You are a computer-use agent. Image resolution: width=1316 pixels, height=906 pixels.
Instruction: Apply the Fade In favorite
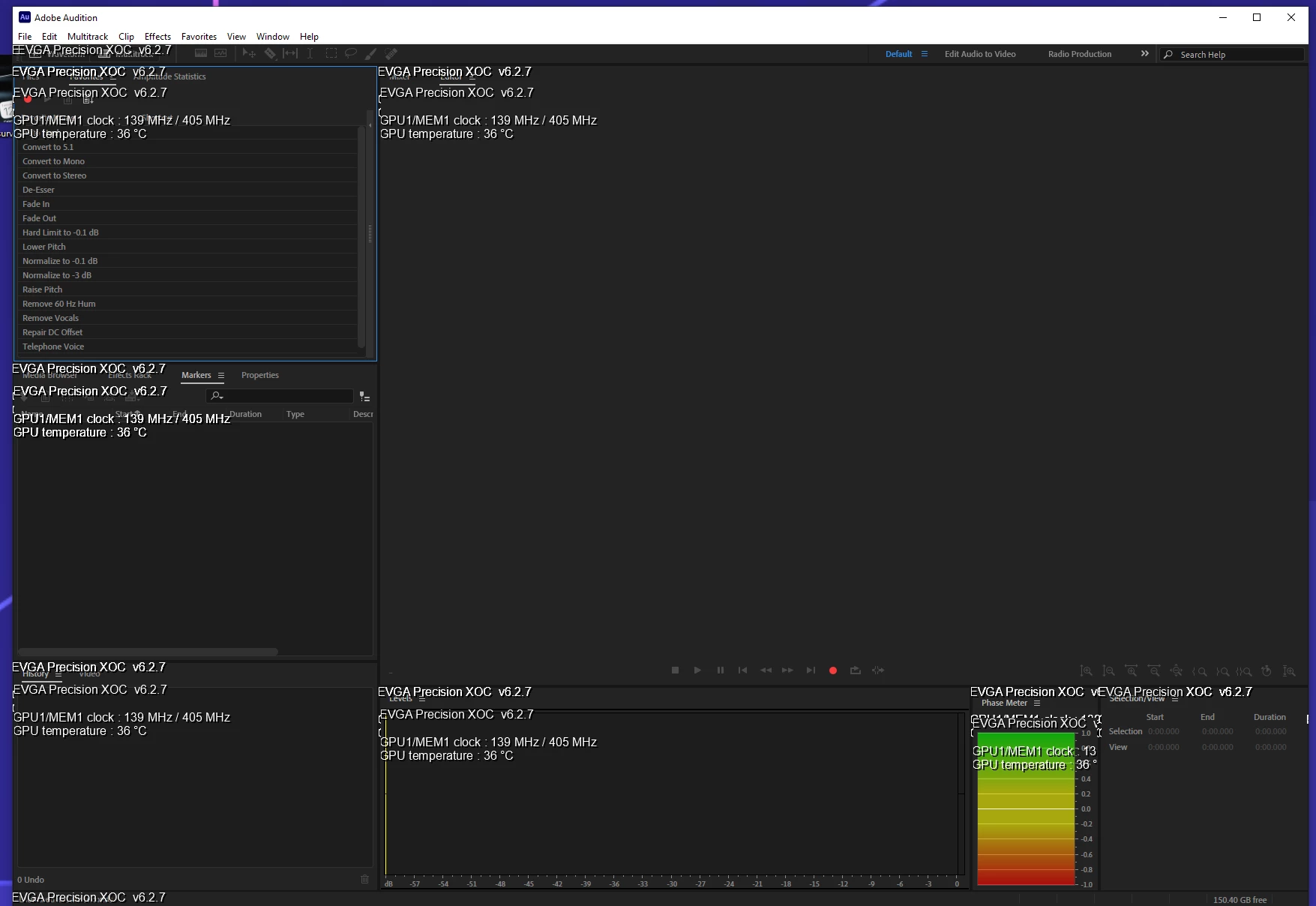187,204
